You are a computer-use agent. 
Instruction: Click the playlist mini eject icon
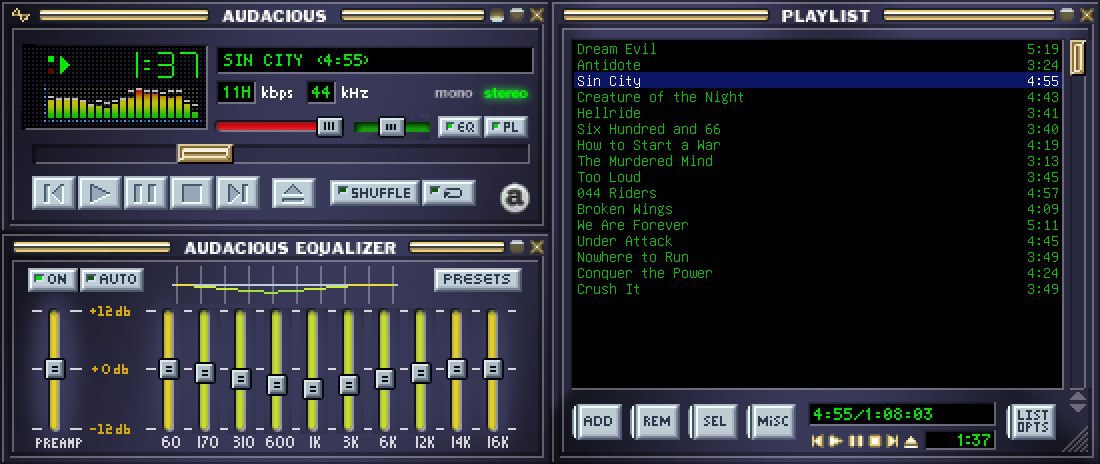[911, 441]
